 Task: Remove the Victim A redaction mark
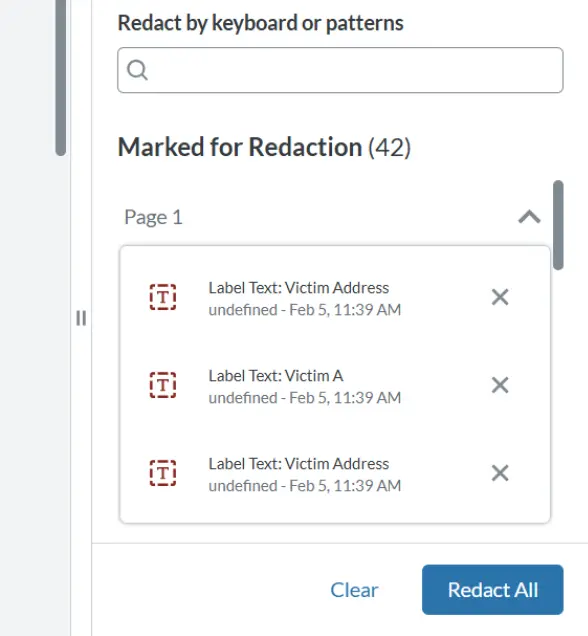coord(500,385)
